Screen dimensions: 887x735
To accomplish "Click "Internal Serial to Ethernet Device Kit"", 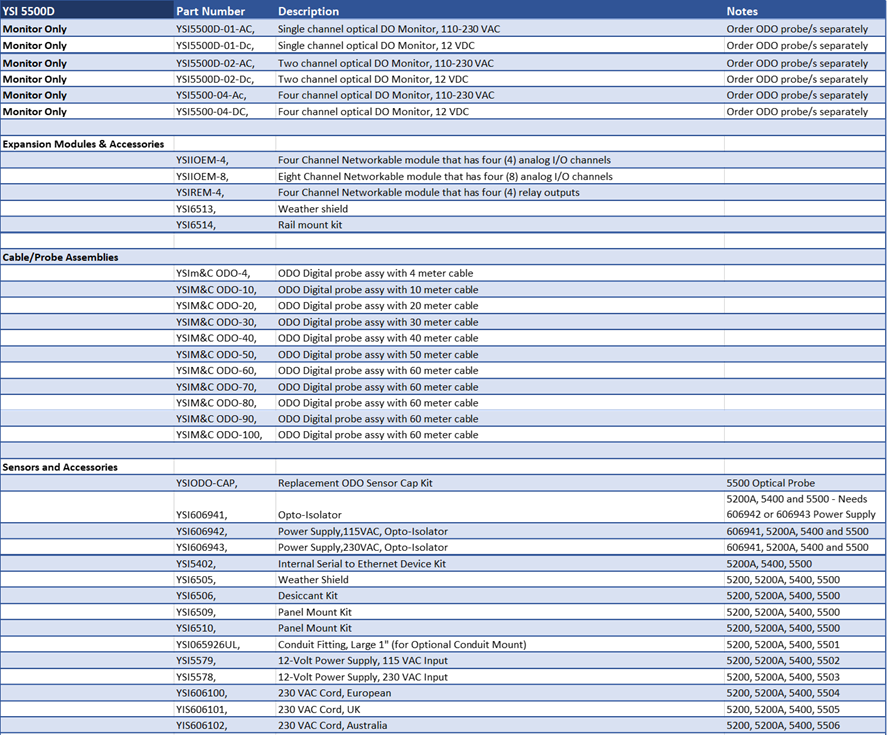I will (361, 564).
